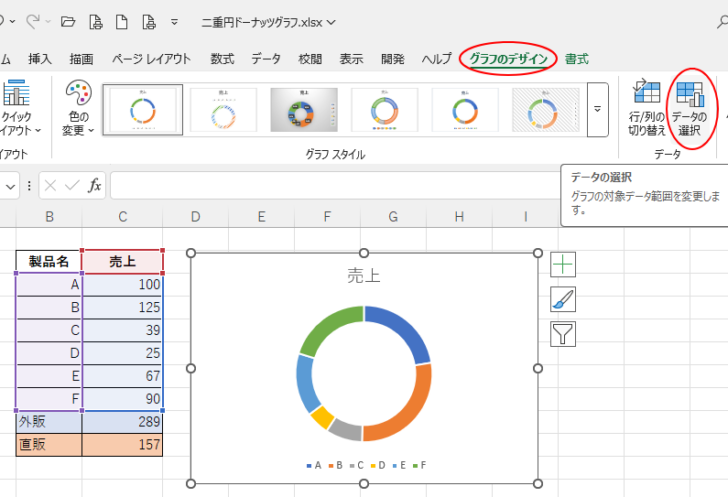Viewport: 728px width, 497px height.
Task: Click the Cancel X icon in formula bar
Action: tap(50, 186)
